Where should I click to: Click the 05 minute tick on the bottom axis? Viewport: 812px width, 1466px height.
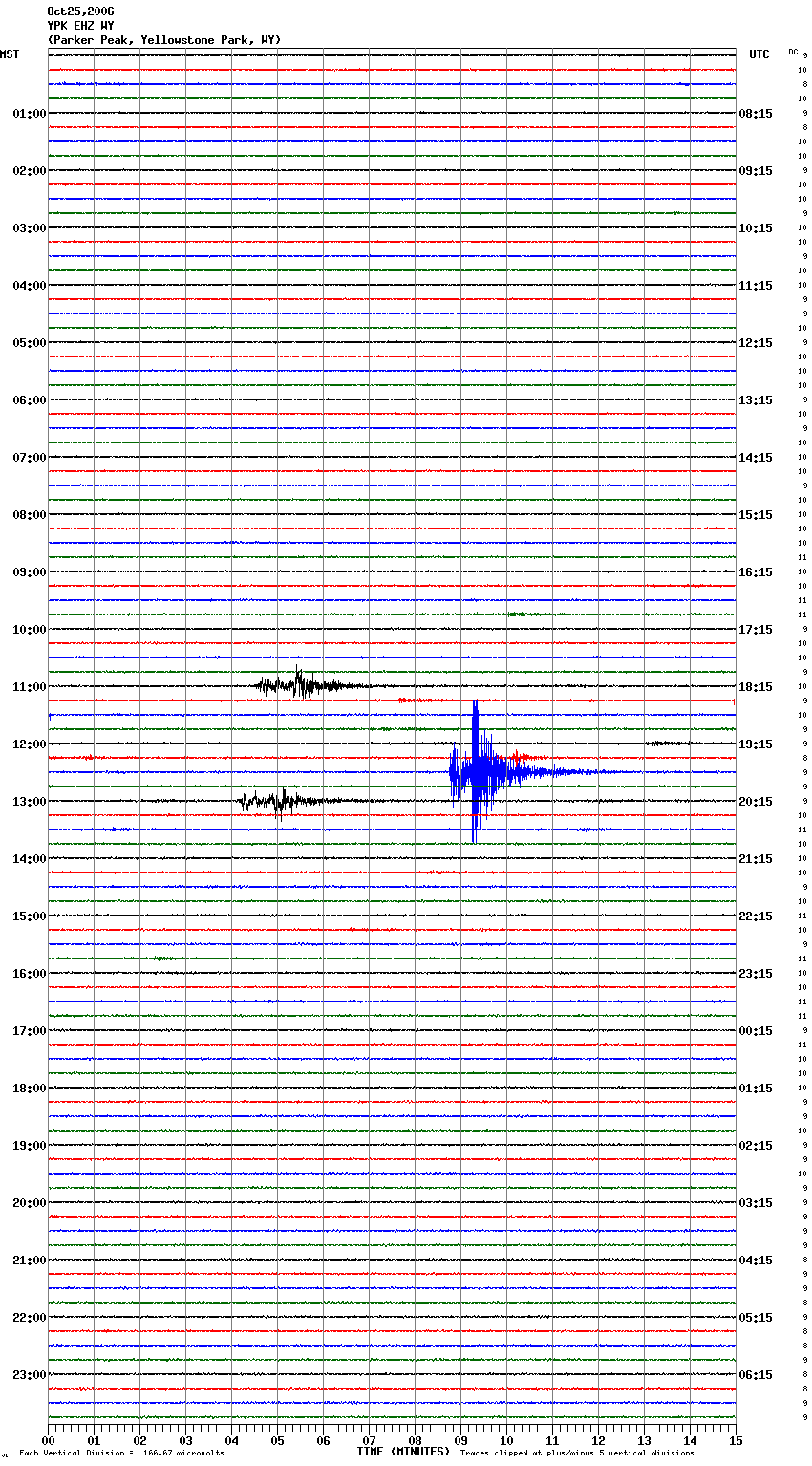(277, 1440)
